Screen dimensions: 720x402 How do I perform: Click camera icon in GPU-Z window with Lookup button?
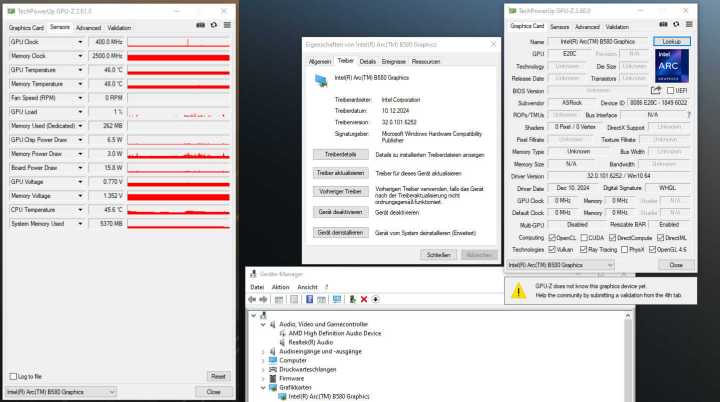pos(664,24)
